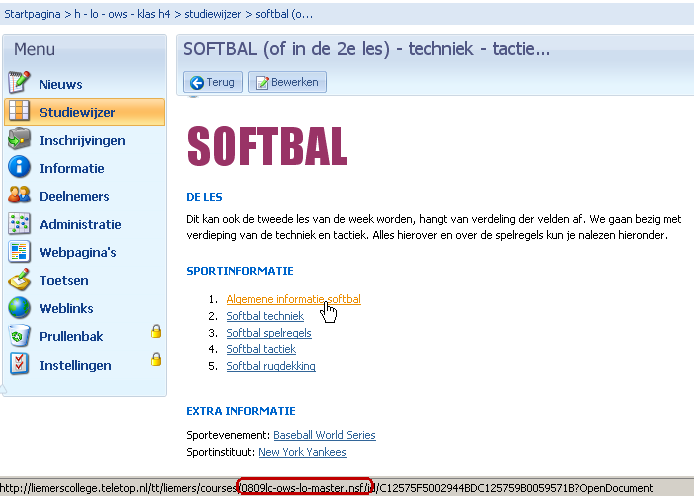694x496 pixels.
Task: Click the 'Sportinstituut:' label text
Action: (220, 452)
